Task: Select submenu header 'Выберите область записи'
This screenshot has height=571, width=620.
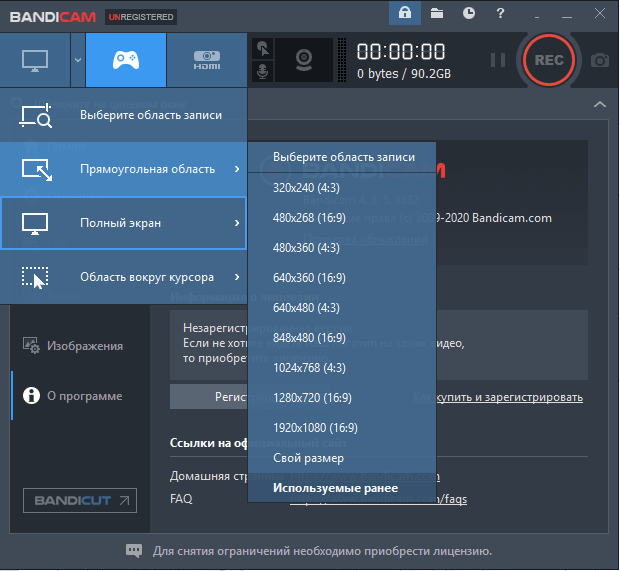Action: [342, 157]
